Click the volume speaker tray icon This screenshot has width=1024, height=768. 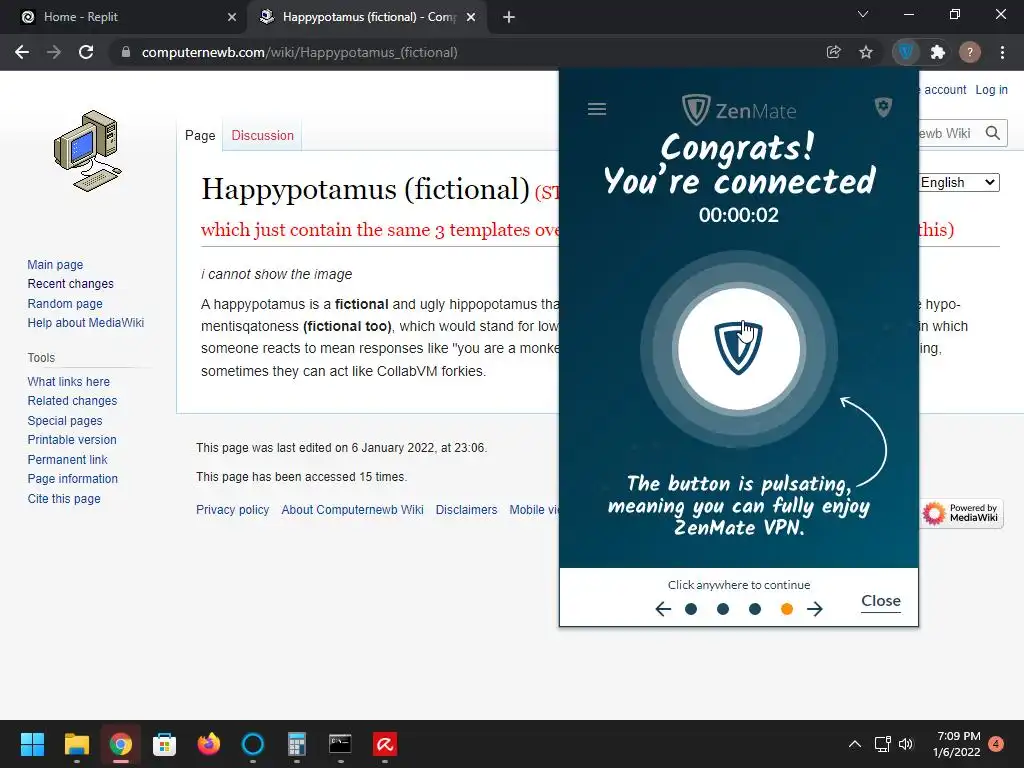[x=906, y=744]
